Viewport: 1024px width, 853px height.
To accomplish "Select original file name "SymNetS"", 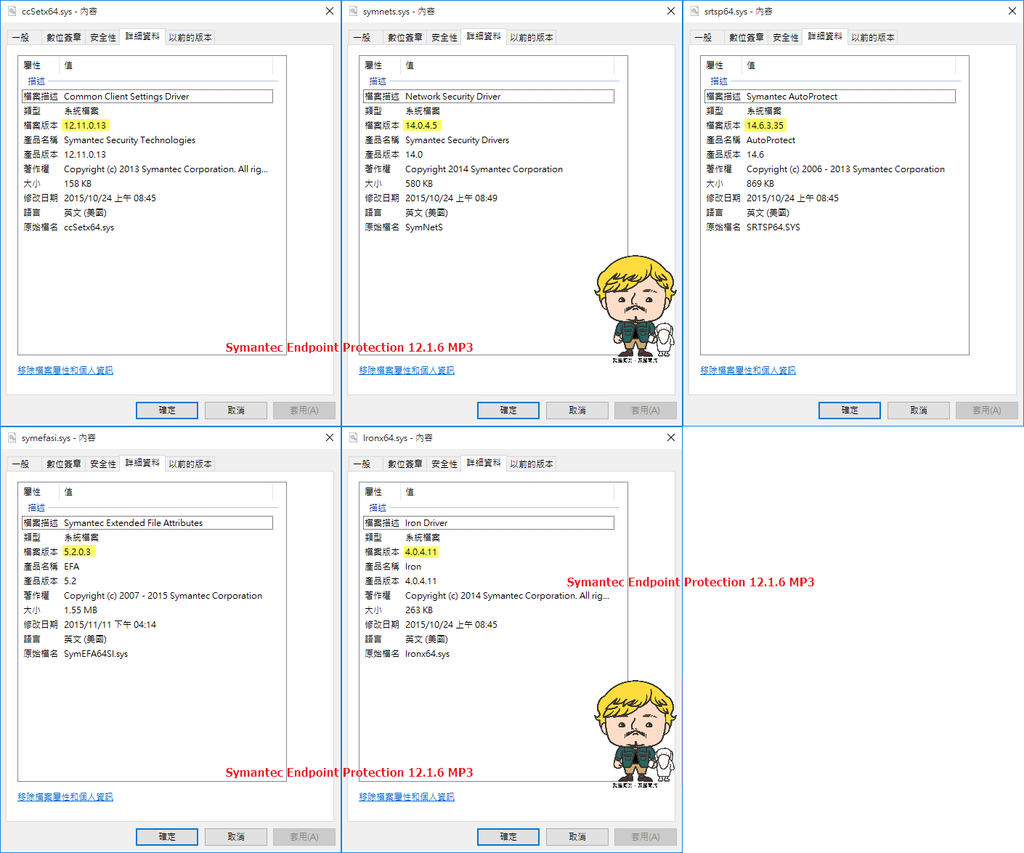I will (424, 227).
